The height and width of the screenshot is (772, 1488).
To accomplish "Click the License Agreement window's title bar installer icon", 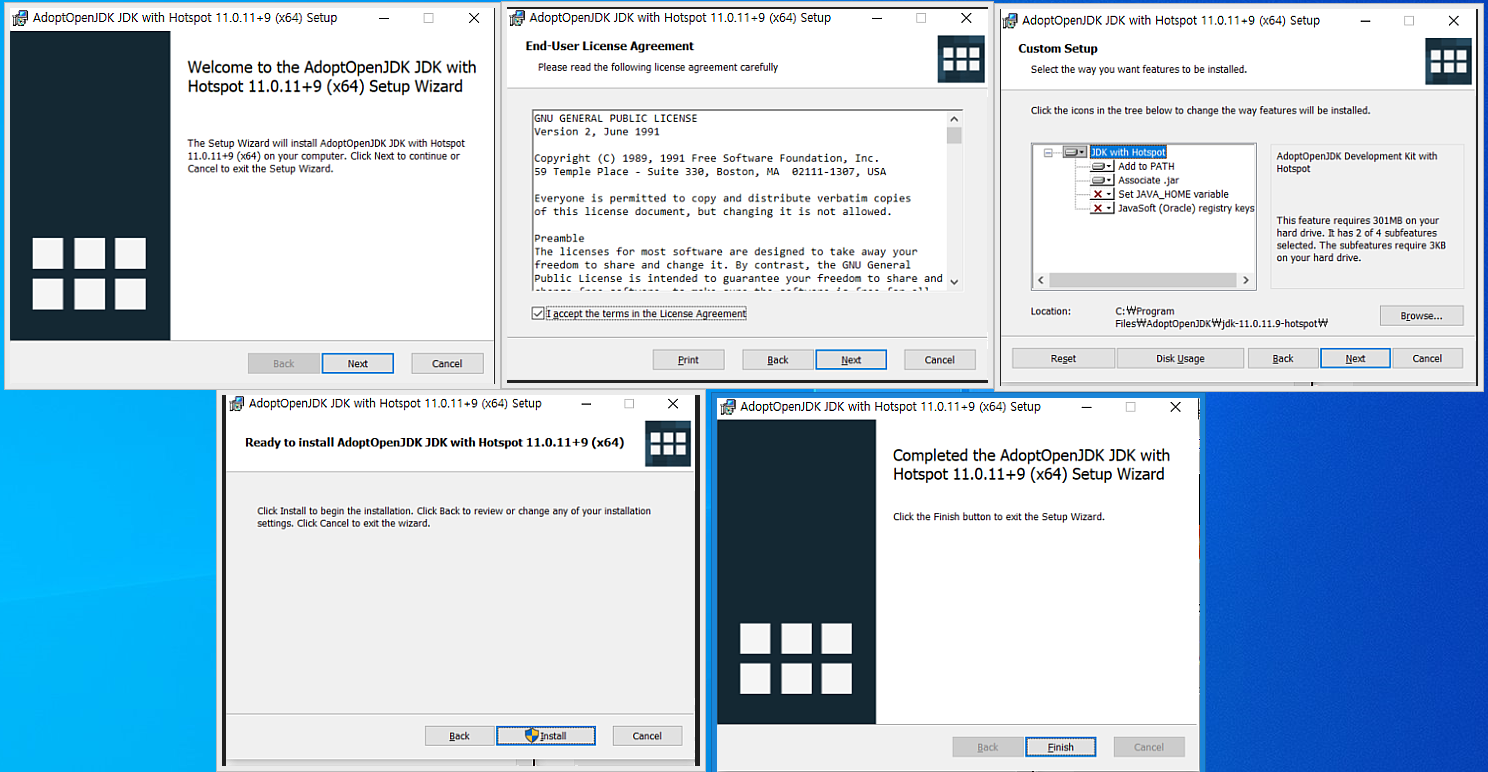I will [x=517, y=18].
